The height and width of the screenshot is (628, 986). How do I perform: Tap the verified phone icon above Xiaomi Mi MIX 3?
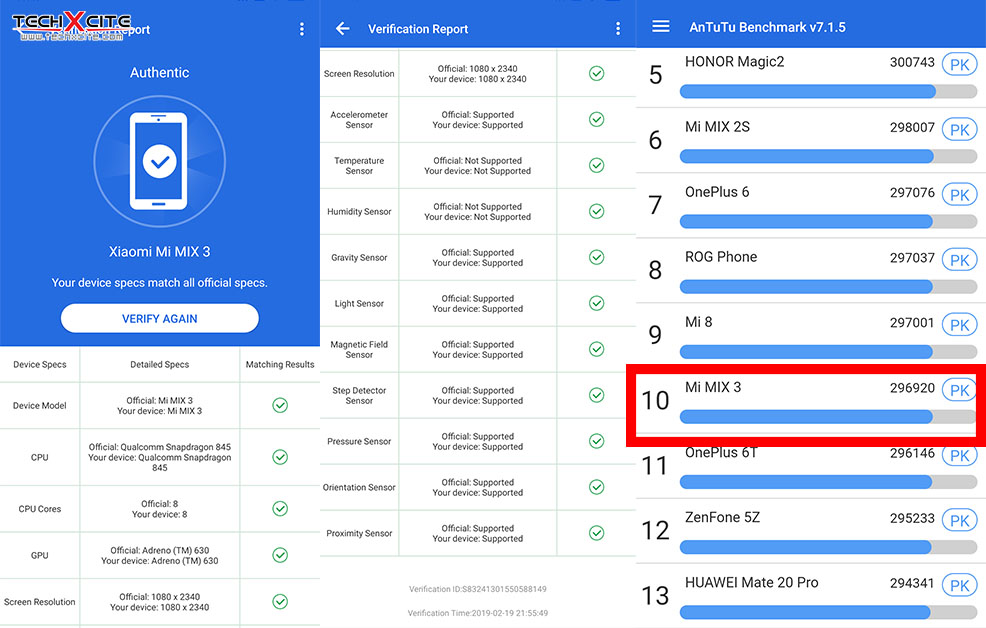click(x=159, y=161)
